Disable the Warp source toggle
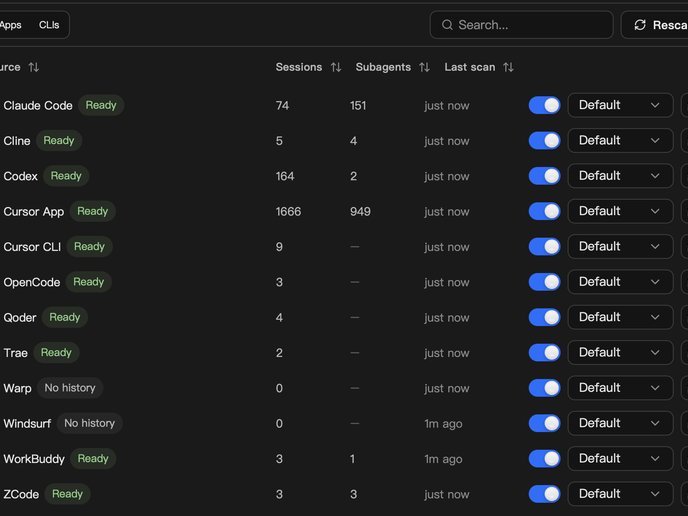Screen dimensions: 688x516 click(x=545, y=388)
